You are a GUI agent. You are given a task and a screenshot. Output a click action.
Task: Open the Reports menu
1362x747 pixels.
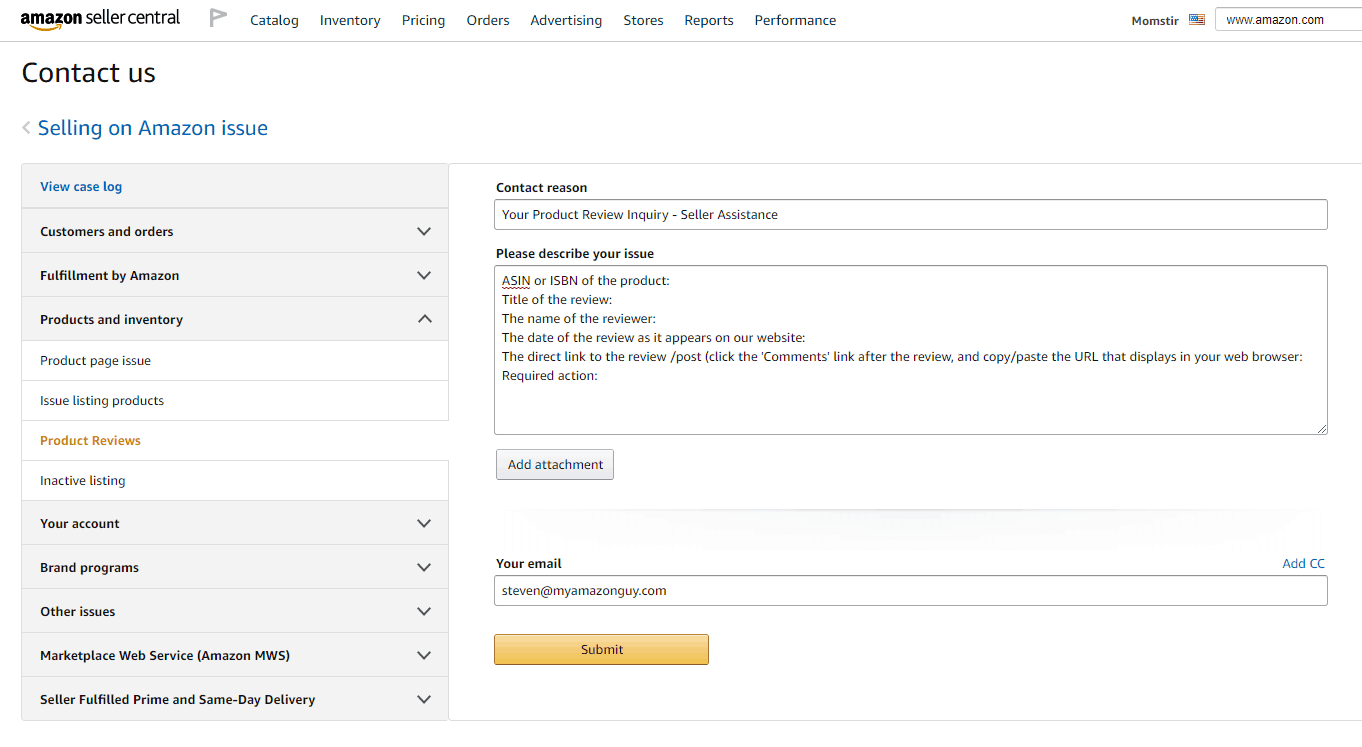(x=709, y=20)
